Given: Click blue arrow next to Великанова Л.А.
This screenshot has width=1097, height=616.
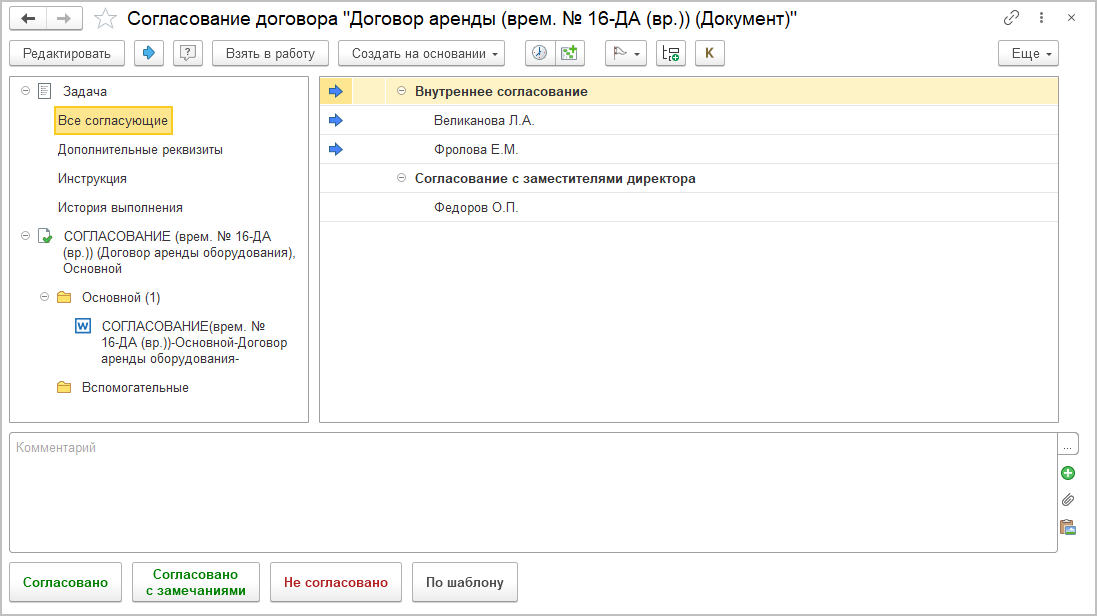Looking at the screenshot, I should [x=336, y=120].
